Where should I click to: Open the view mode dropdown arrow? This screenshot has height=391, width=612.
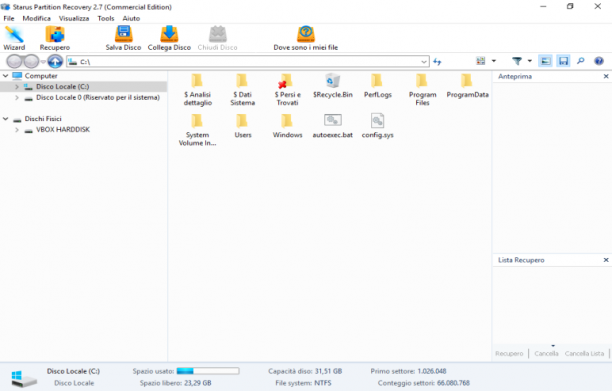pyautogui.click(x=494, y=61)
